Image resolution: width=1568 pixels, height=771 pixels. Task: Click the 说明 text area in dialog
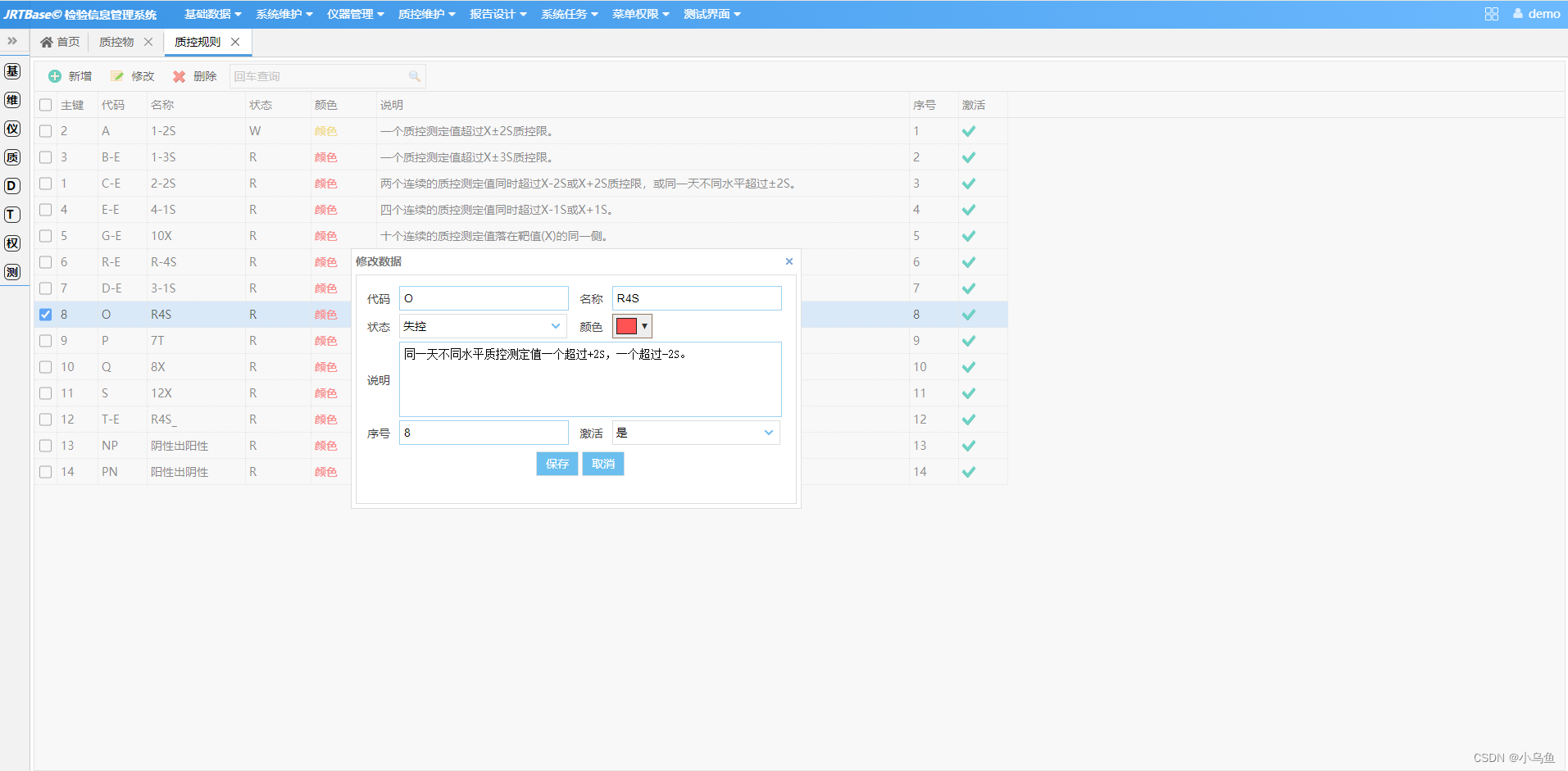click(590, 379)
